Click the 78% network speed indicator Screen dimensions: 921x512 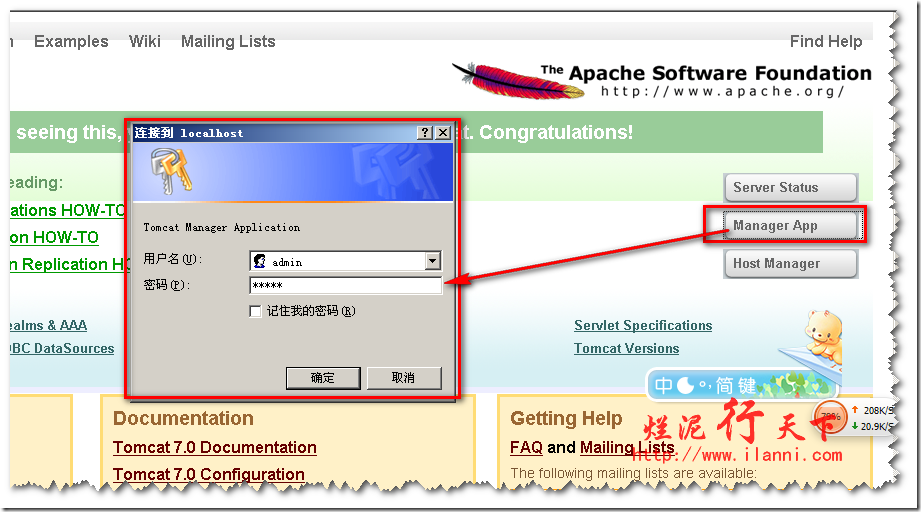click(x=829, y=415)
